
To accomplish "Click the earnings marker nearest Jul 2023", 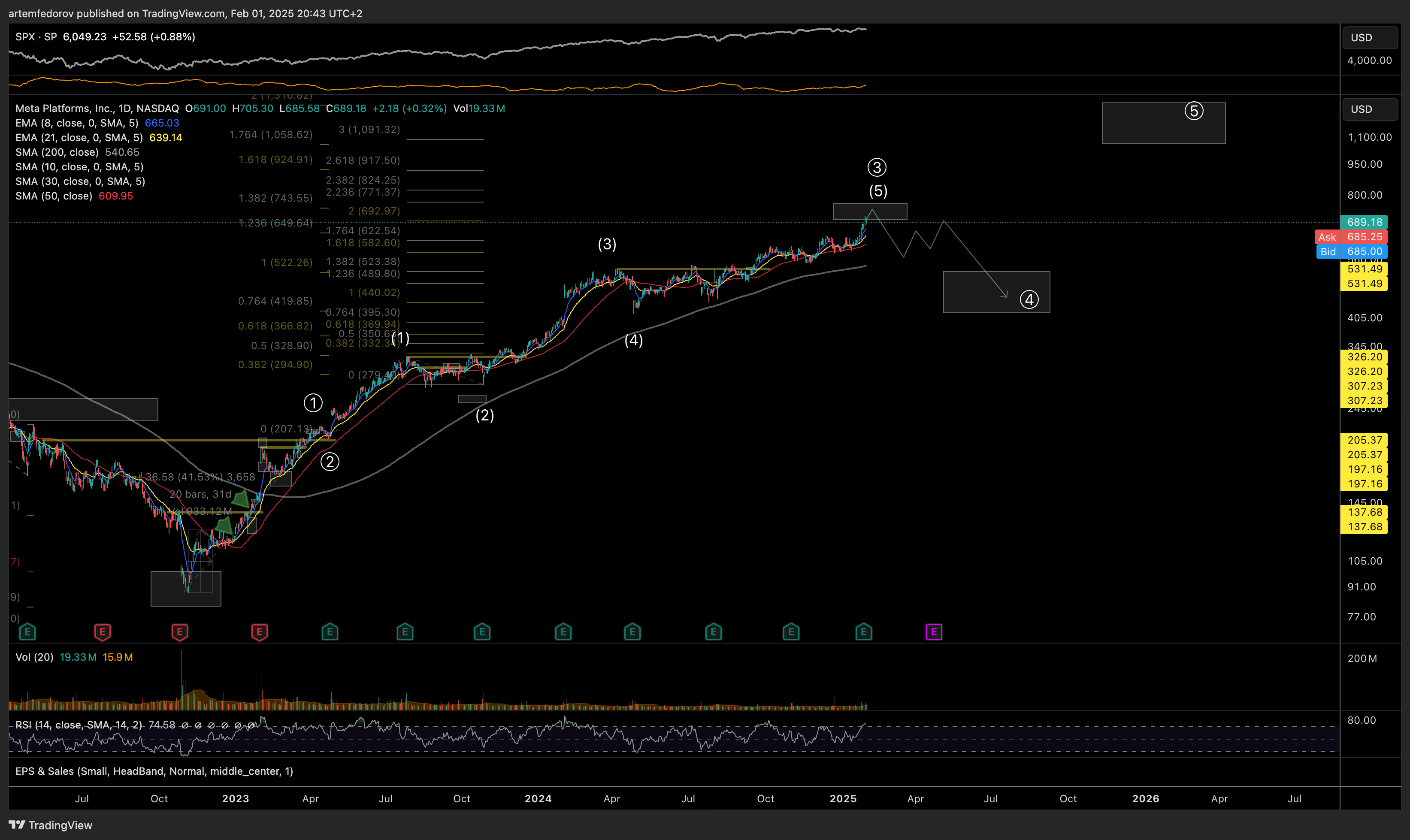I will pos(405,632).
